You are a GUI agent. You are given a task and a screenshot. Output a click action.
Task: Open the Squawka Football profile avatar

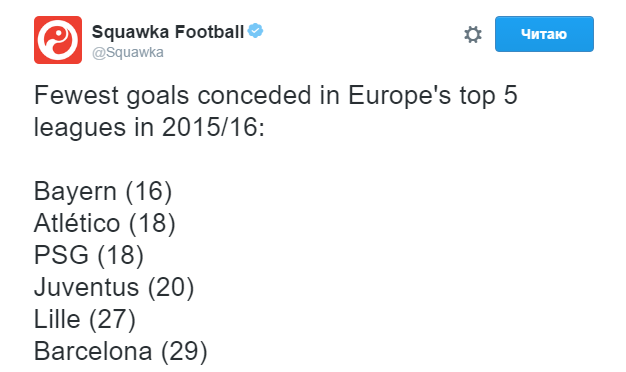(58, 40)
